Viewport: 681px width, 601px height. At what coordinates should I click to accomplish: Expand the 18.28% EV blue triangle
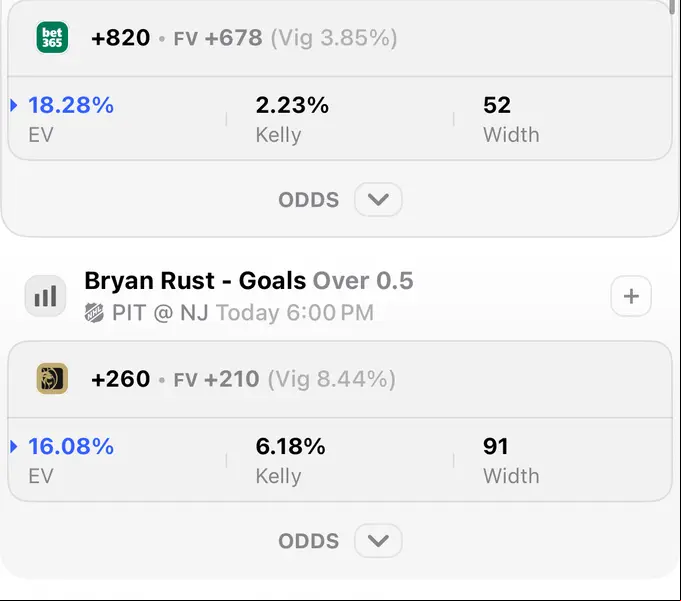tap(13, 105)
